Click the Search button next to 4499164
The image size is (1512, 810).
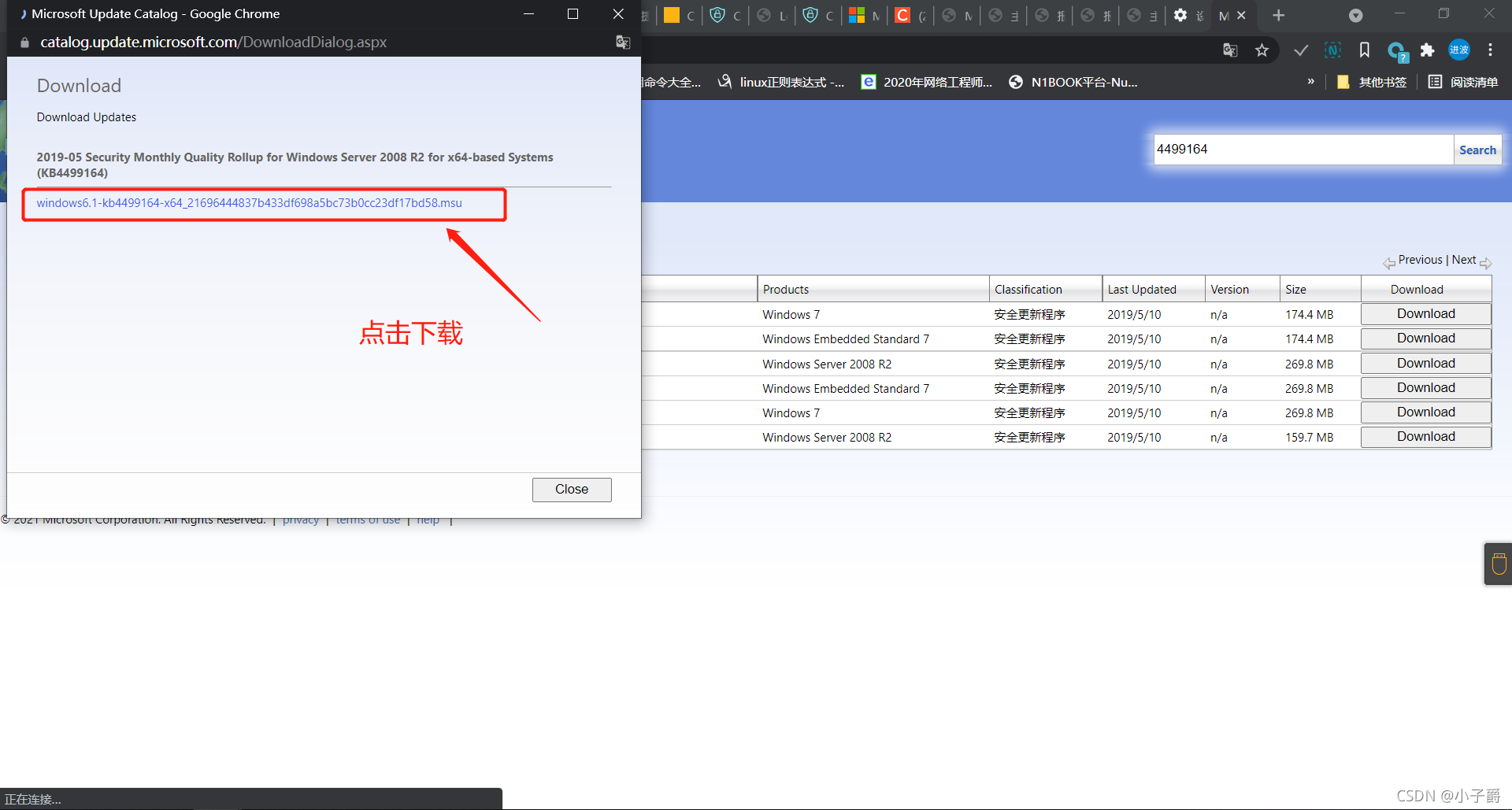point(1477,150)
